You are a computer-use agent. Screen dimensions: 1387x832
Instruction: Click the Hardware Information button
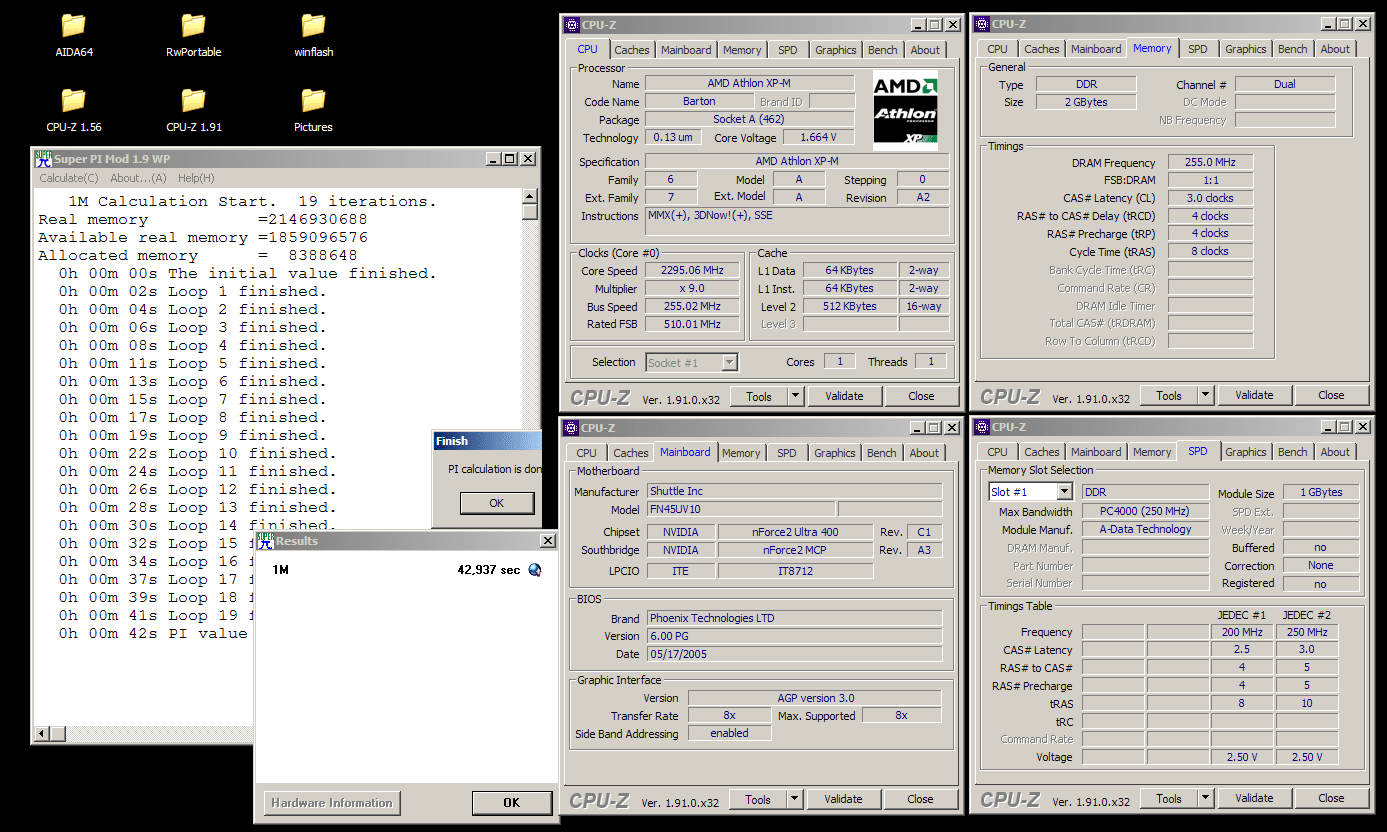(x=332, y=802)
